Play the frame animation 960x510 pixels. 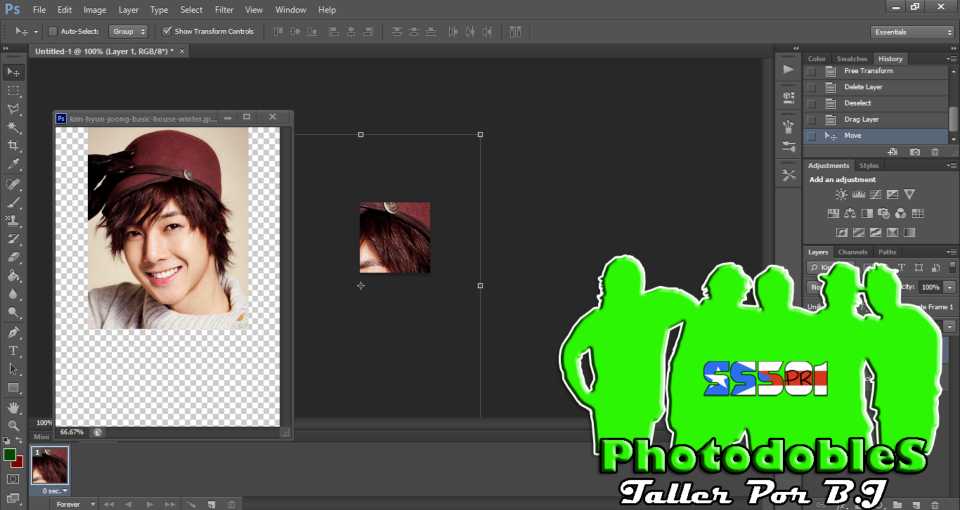(x=149, y=504)
